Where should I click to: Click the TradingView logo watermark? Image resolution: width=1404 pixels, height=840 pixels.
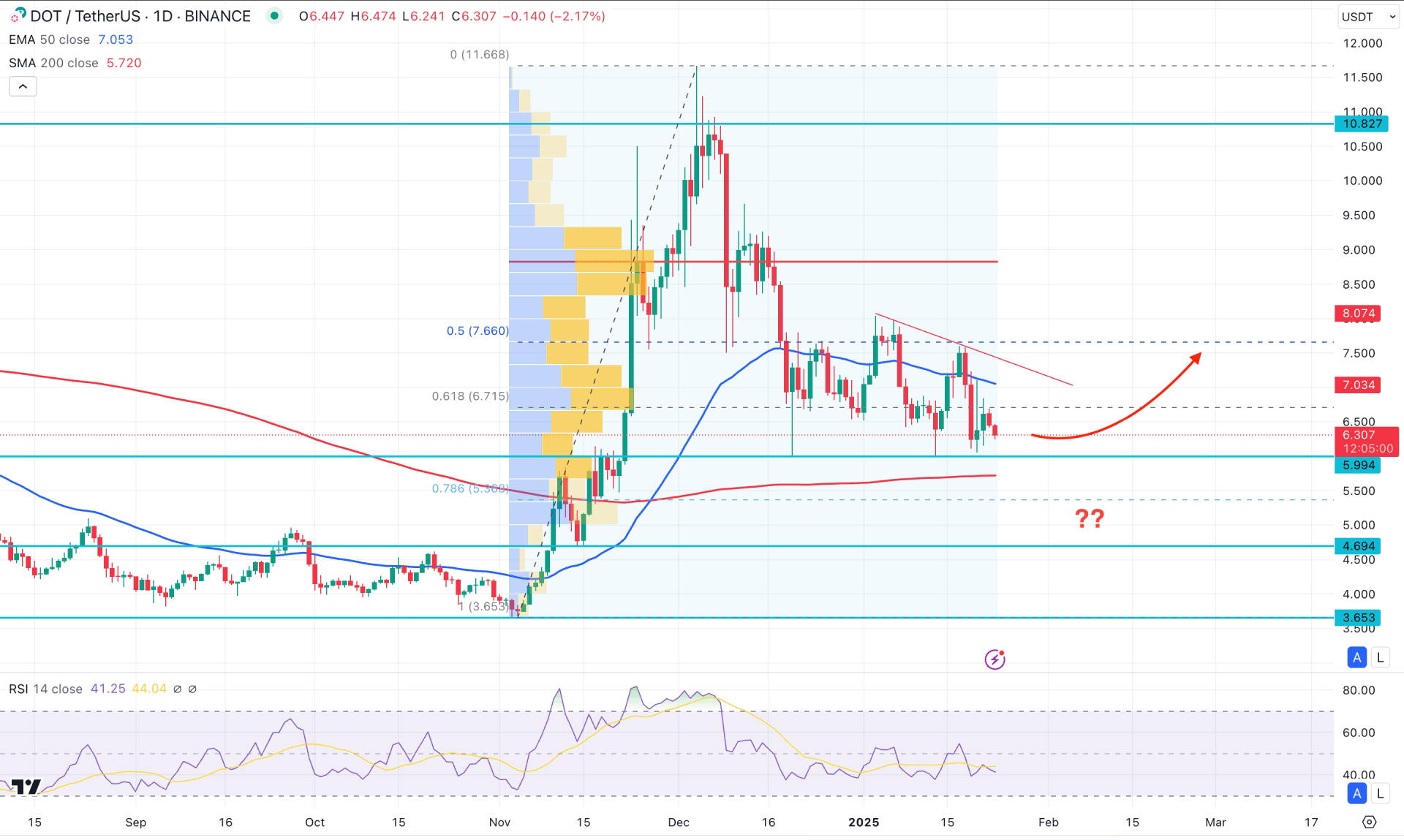point(26,787)
